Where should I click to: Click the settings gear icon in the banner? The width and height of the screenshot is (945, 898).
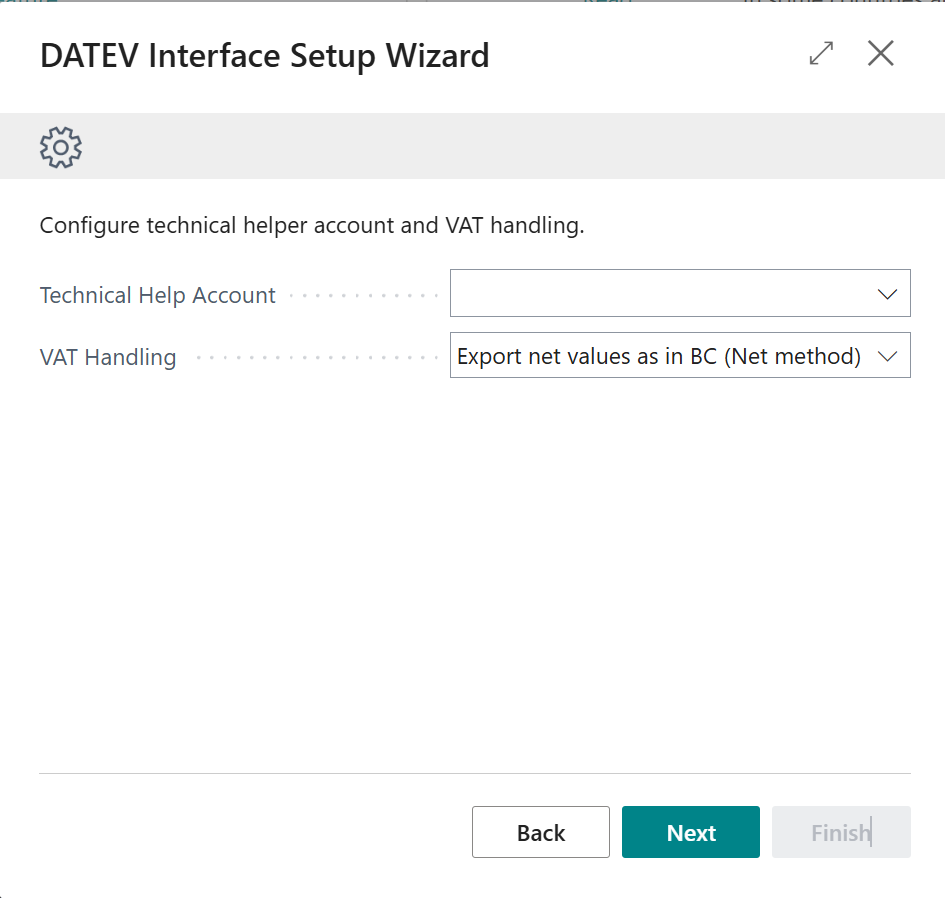[x=61, y=147]
